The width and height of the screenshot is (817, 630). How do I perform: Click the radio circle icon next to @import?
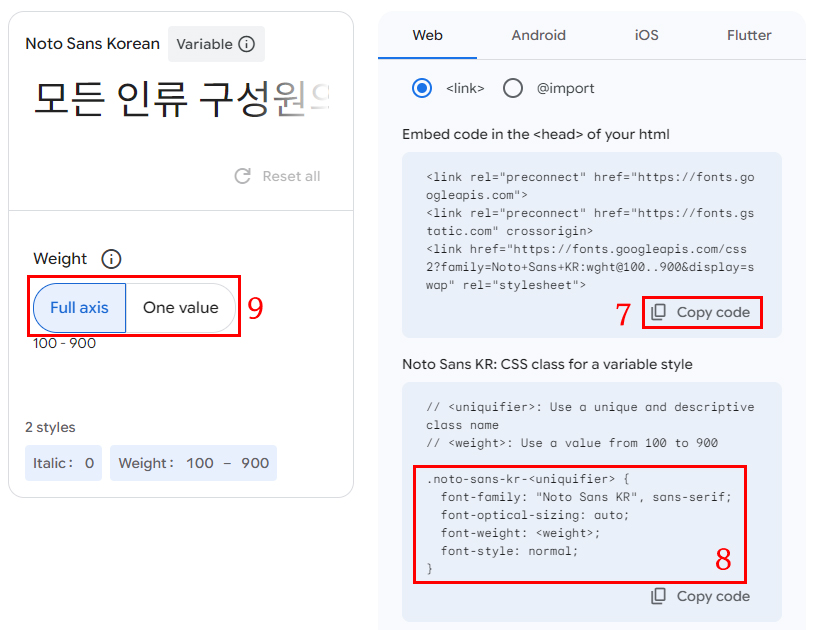[x=513, y=88]
